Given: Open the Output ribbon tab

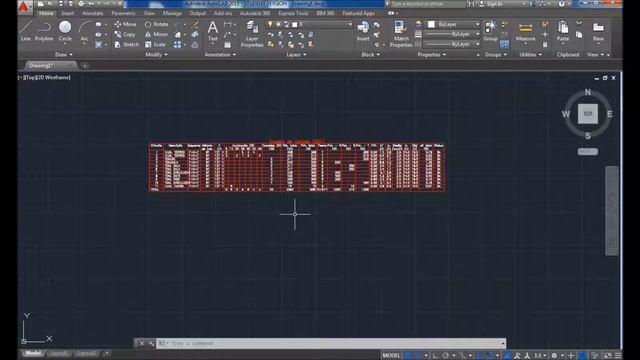Looking at the screenshot, I should pos(198,13).
